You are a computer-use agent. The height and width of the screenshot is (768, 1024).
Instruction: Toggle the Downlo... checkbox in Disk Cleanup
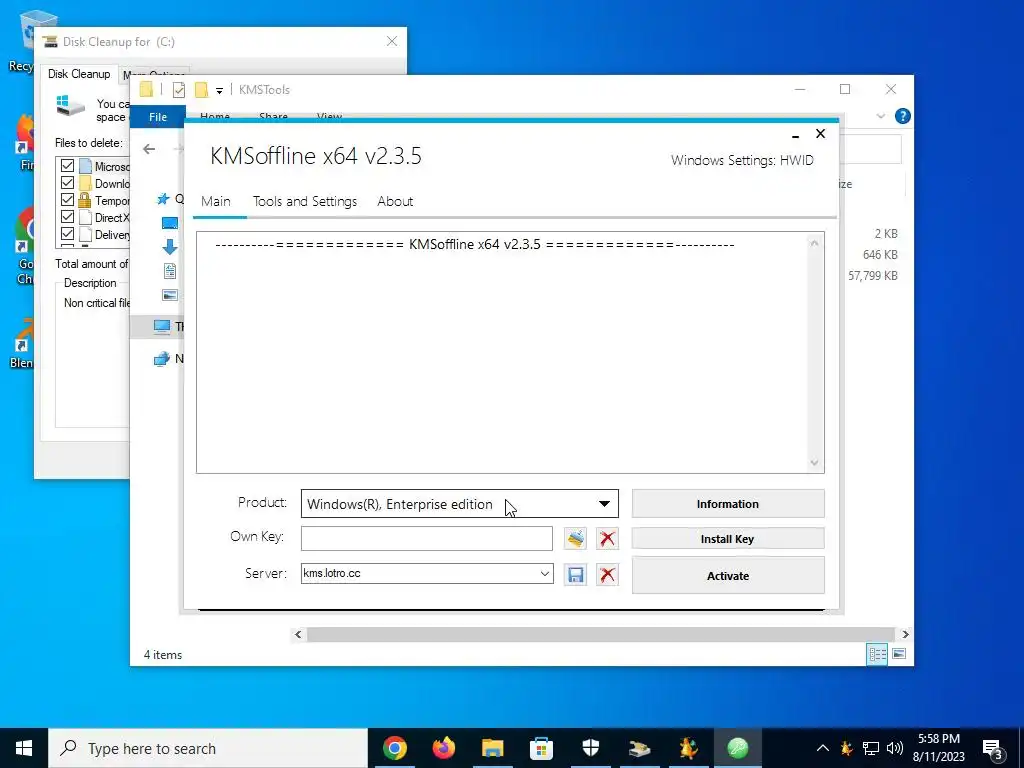point(67,183)
